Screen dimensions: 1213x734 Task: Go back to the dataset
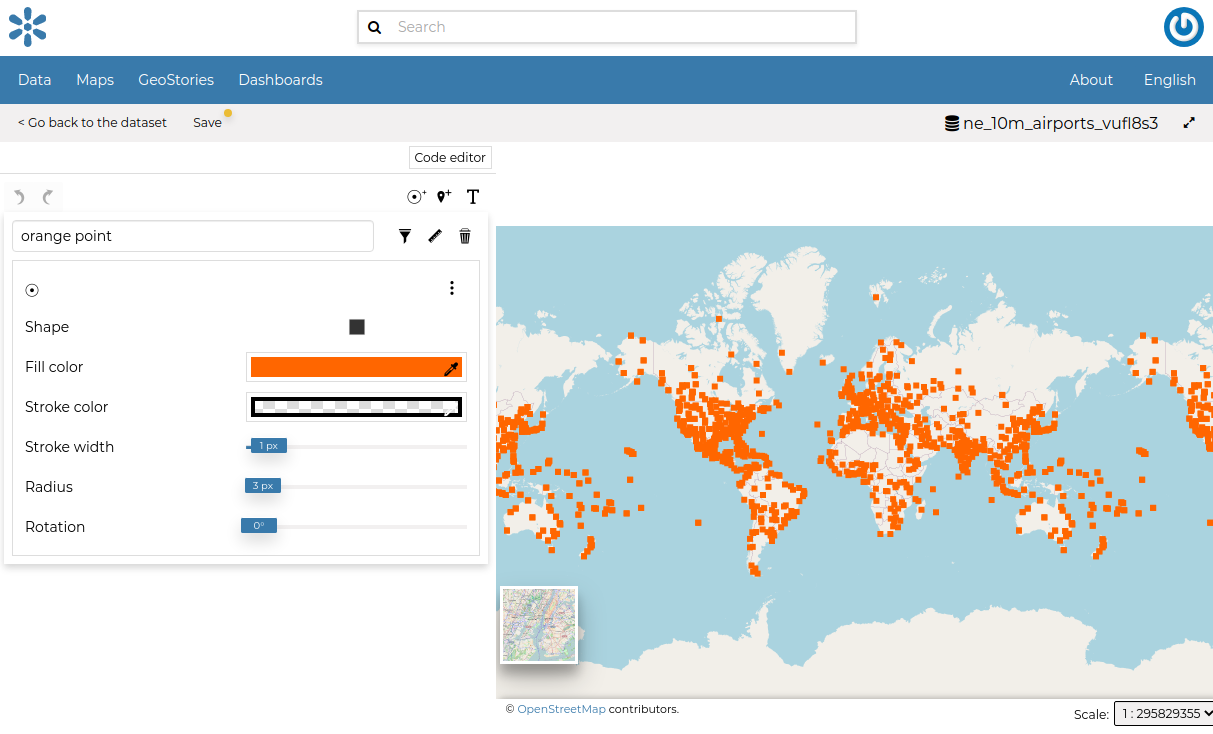[92, 122]
